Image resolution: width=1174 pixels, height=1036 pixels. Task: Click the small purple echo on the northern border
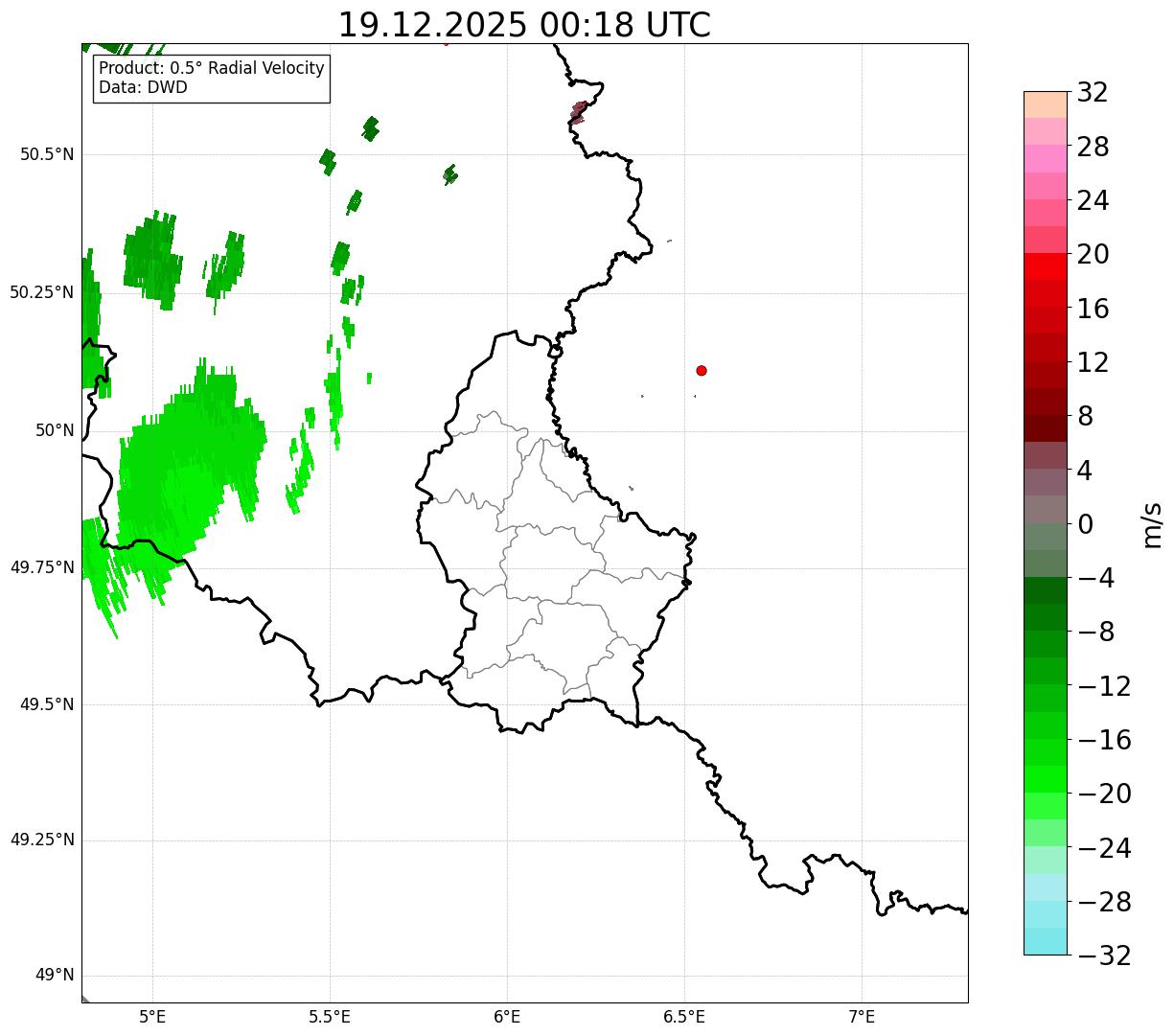click(x=578, y=112)
